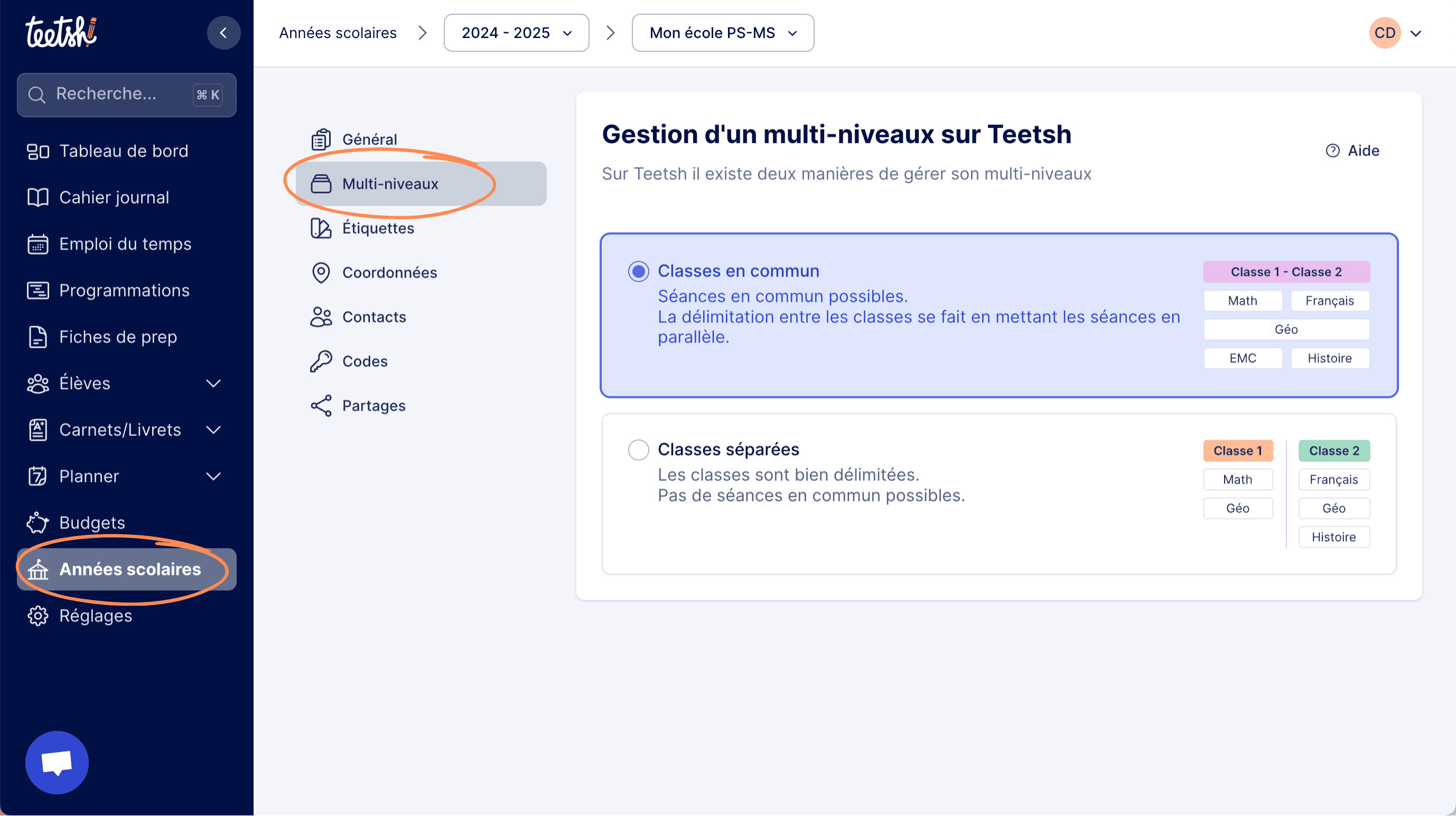Focus the Recherche search field
The height and width of the screenshot is (816, 1456).
(127, 95)
